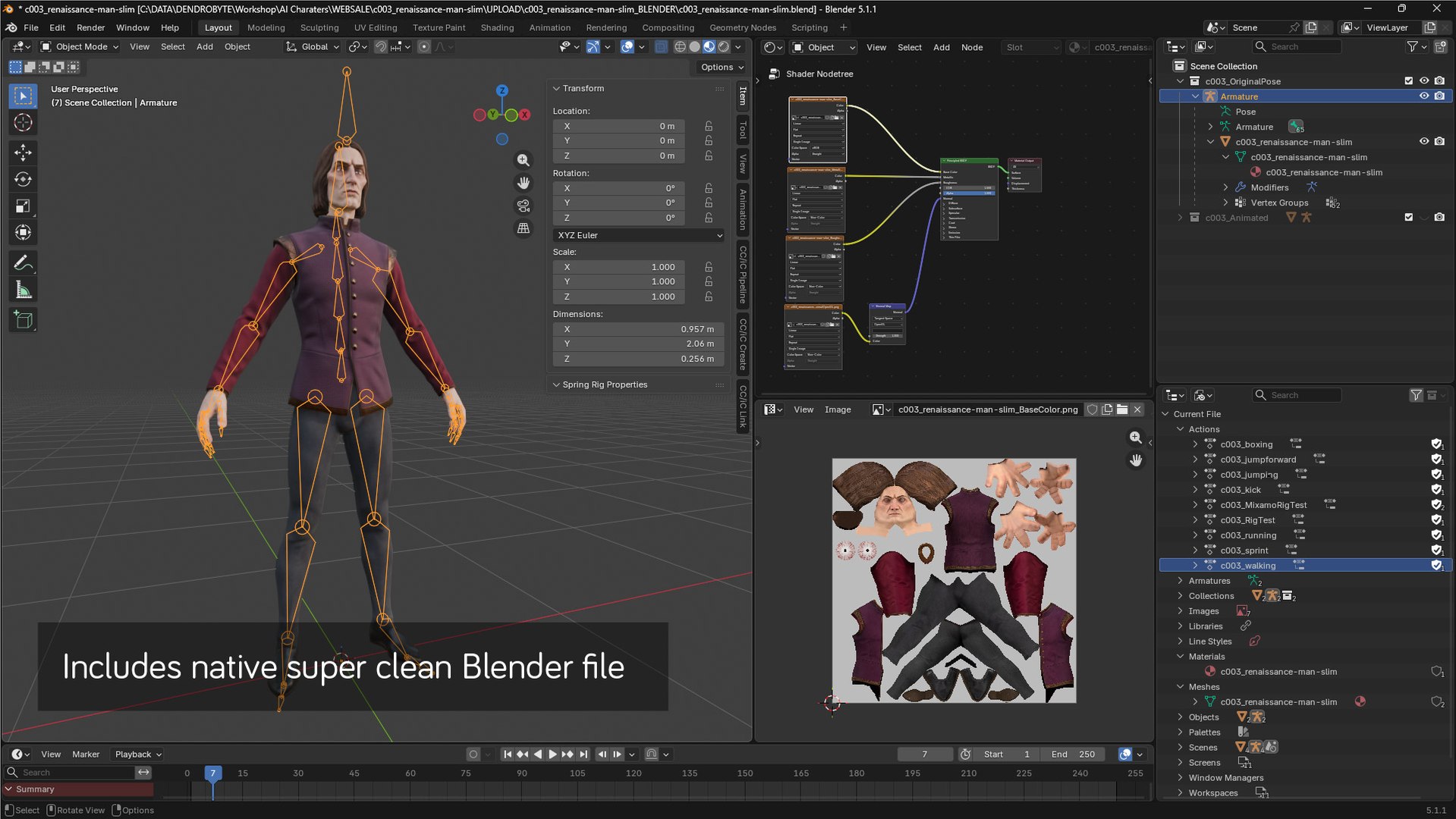Select c003_running action row
This screenshot has width=1456, height=819.
tap(1304, 535)
